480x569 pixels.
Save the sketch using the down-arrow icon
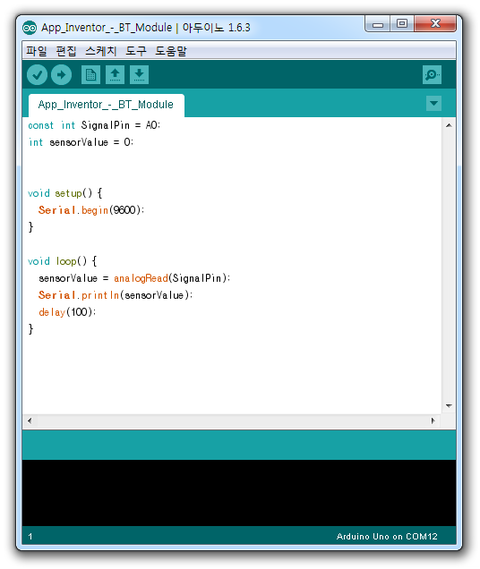(x=139, y=75)
